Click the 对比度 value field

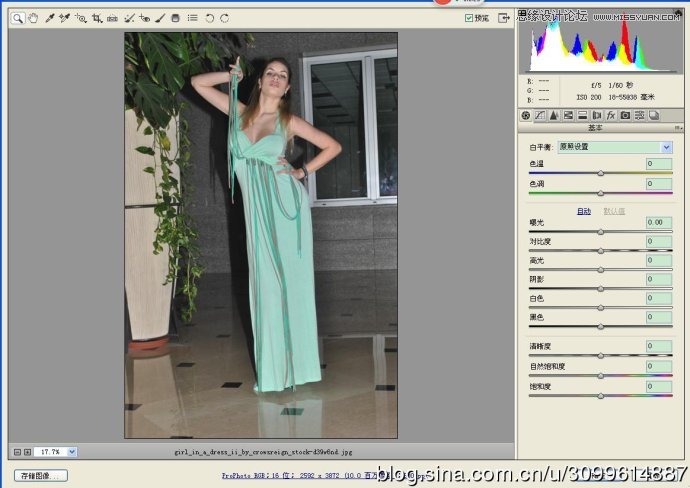(659, 242)
